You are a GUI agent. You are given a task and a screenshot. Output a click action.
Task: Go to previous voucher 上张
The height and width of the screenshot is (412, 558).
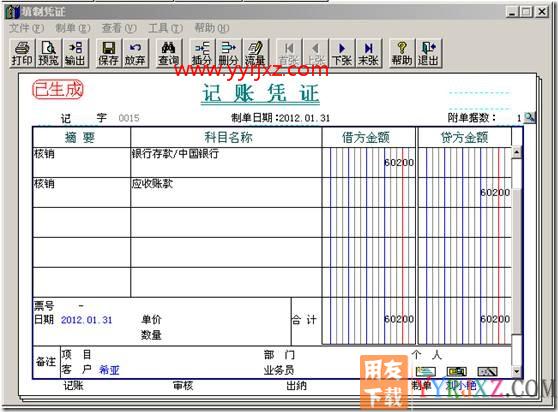[x=315, y=53]
